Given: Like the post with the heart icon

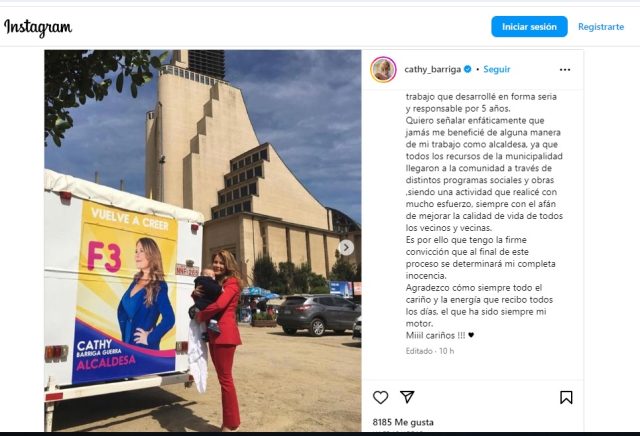Looking at the screenshot, I should (x=380, y=397).
